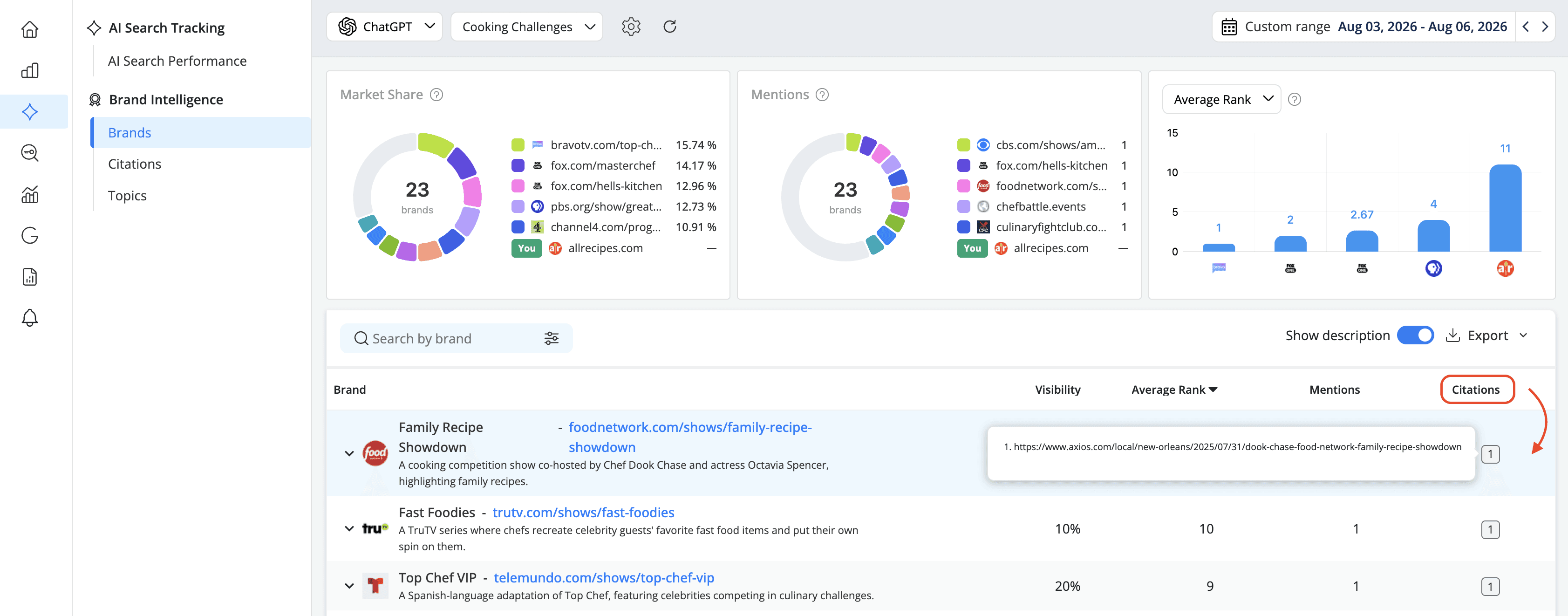The height and width of the screenshot is (616, 1568).
Task: Click the Mentions column header in table
Action: coord(1334,390)
